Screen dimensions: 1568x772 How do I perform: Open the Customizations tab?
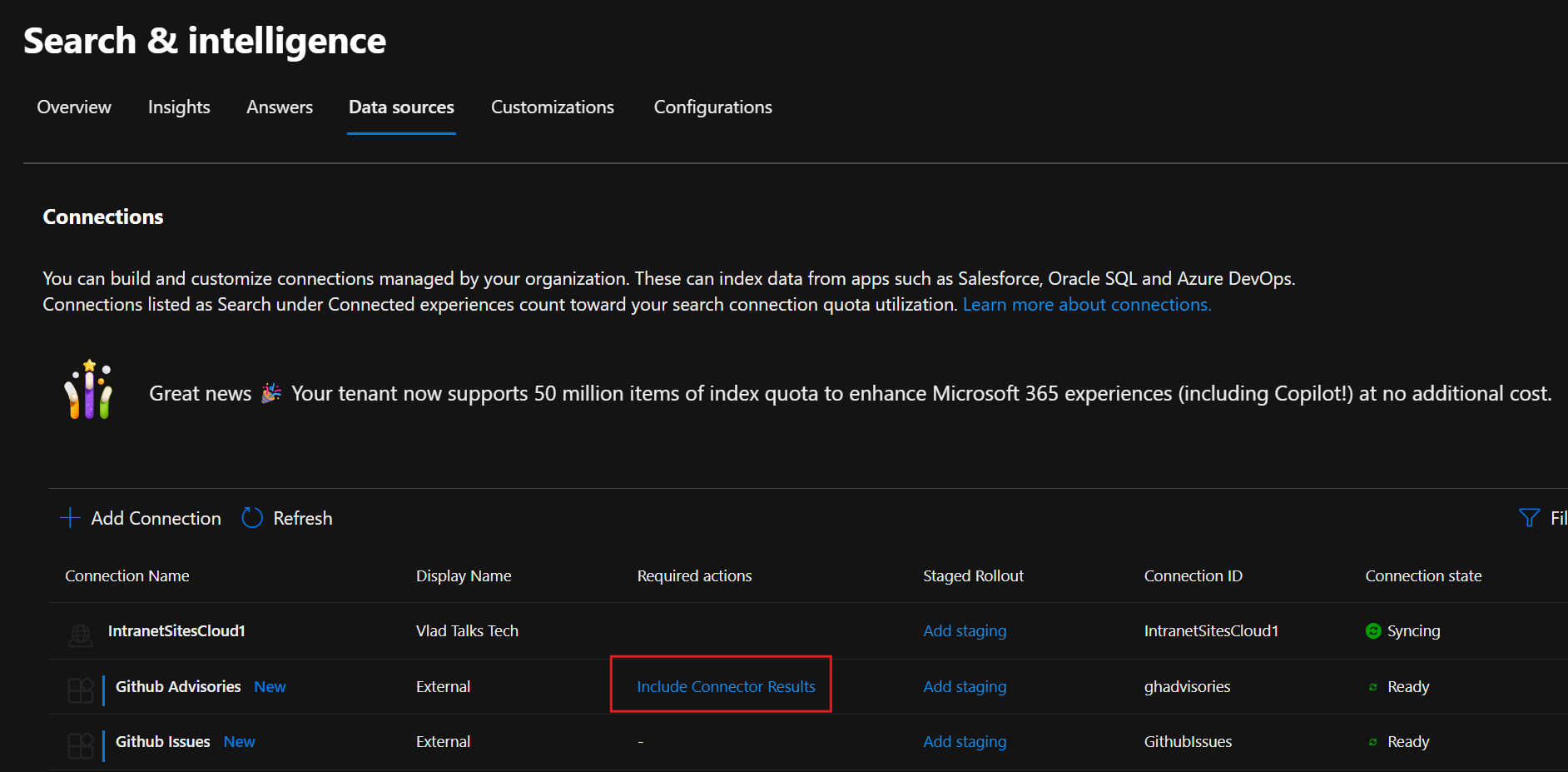[x=552, y=107]
